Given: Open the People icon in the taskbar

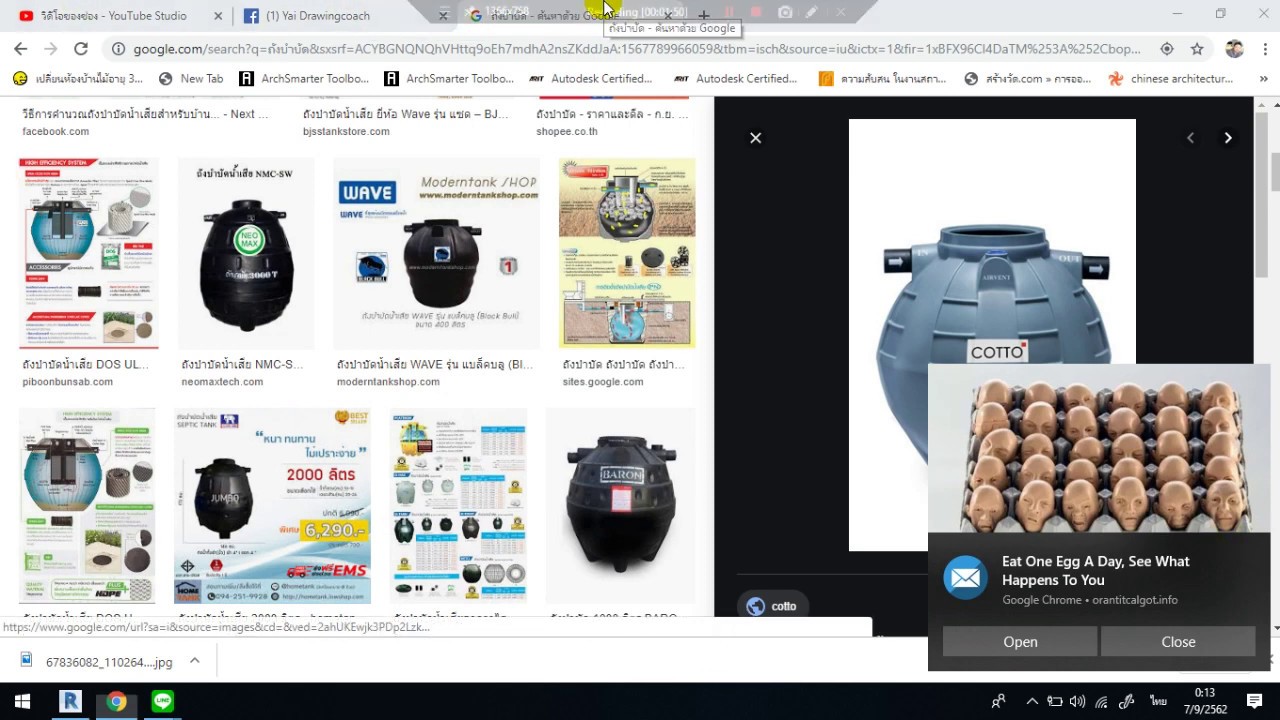Looking at the screenshot, I should (x=998, y=701).
